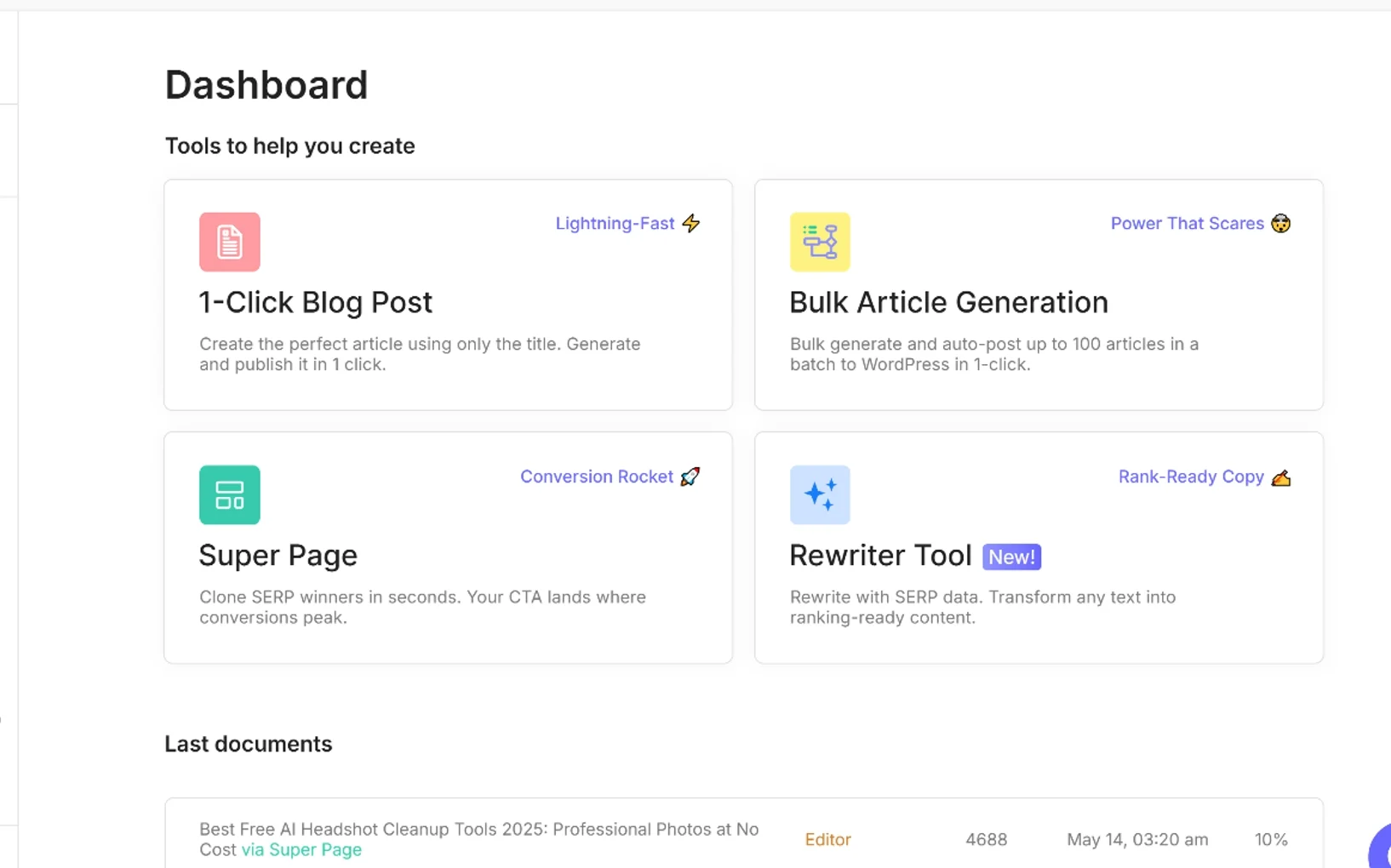Follow the 'via Super Page' link
Image resolution: width=1391 pixels, height=868 pixels.
coord(301,849)
